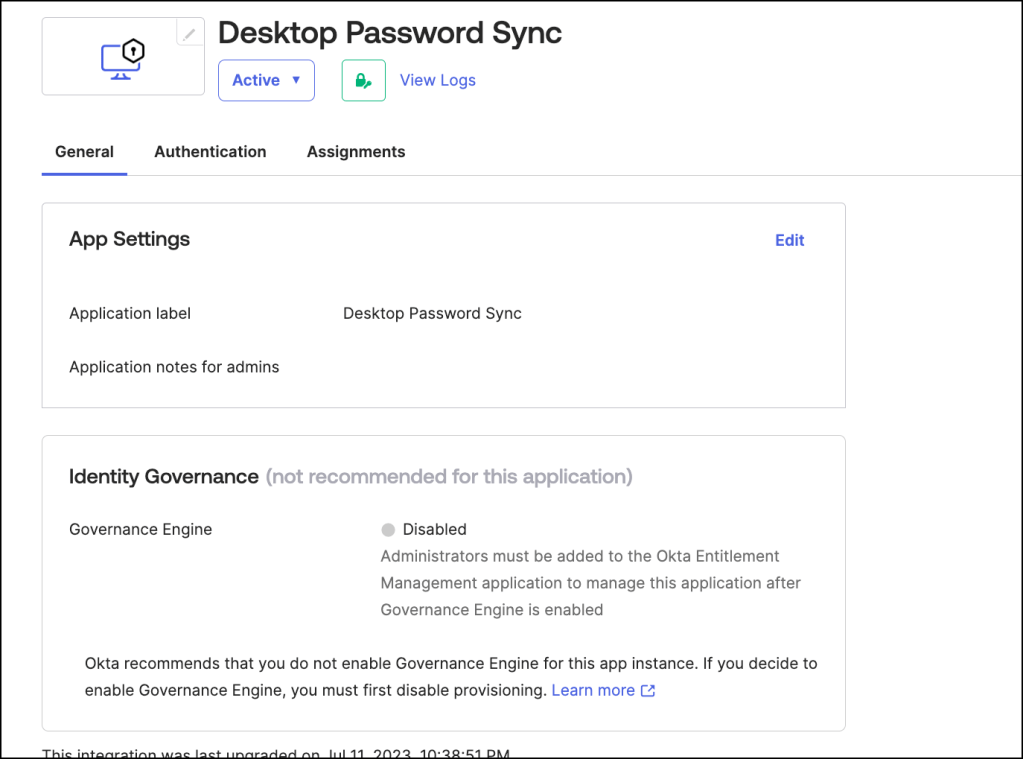Click the Disabled status text
Viewport: 1023px width, 759px height.
(x=434, y=529)
